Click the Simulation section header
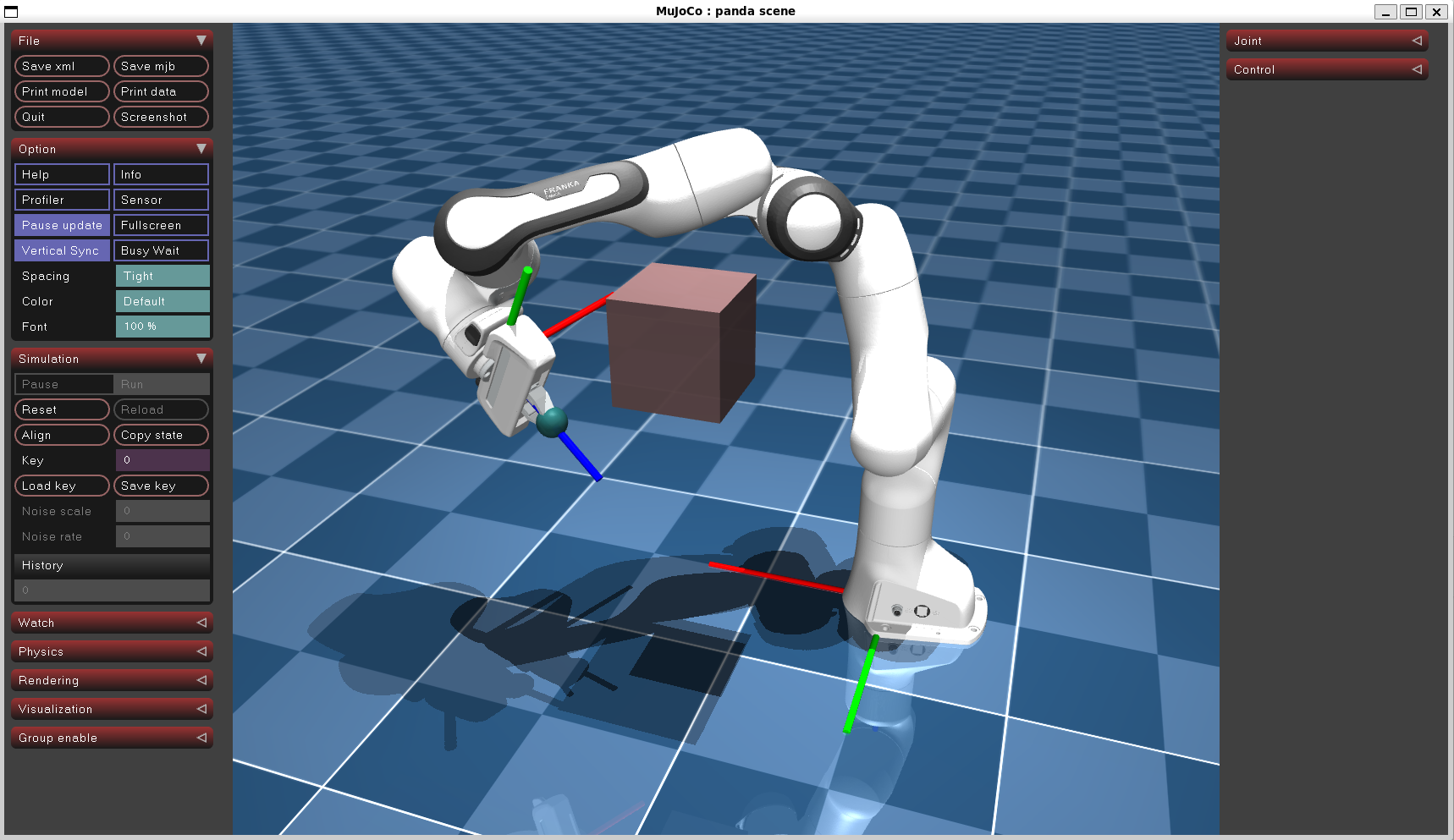 (112, 359)
